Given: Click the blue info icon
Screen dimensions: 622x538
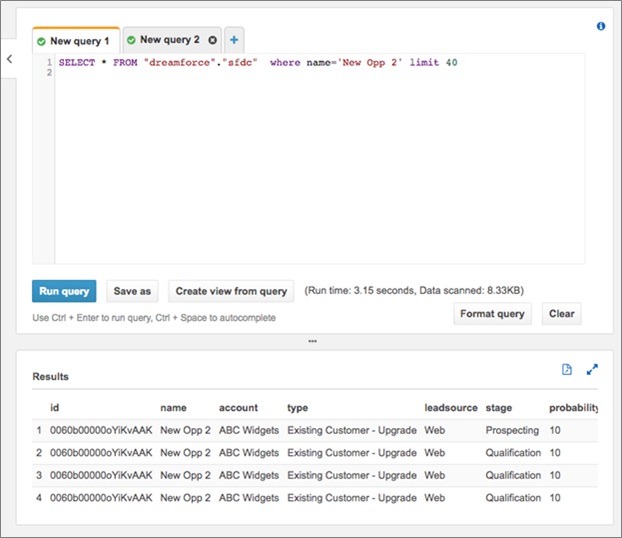Looking at the screenshot, I should point(601,26).
